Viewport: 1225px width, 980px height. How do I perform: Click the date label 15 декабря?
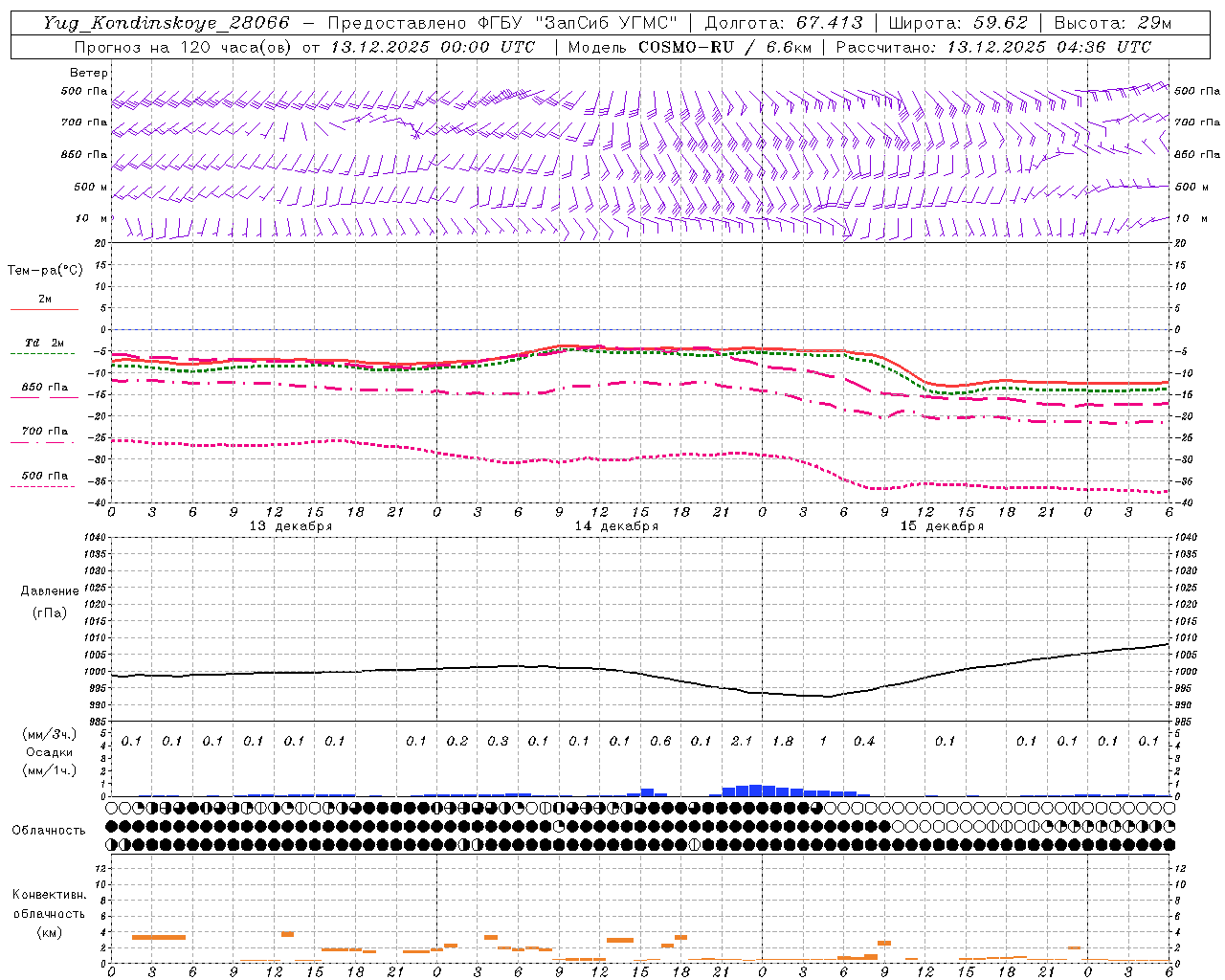942,526
